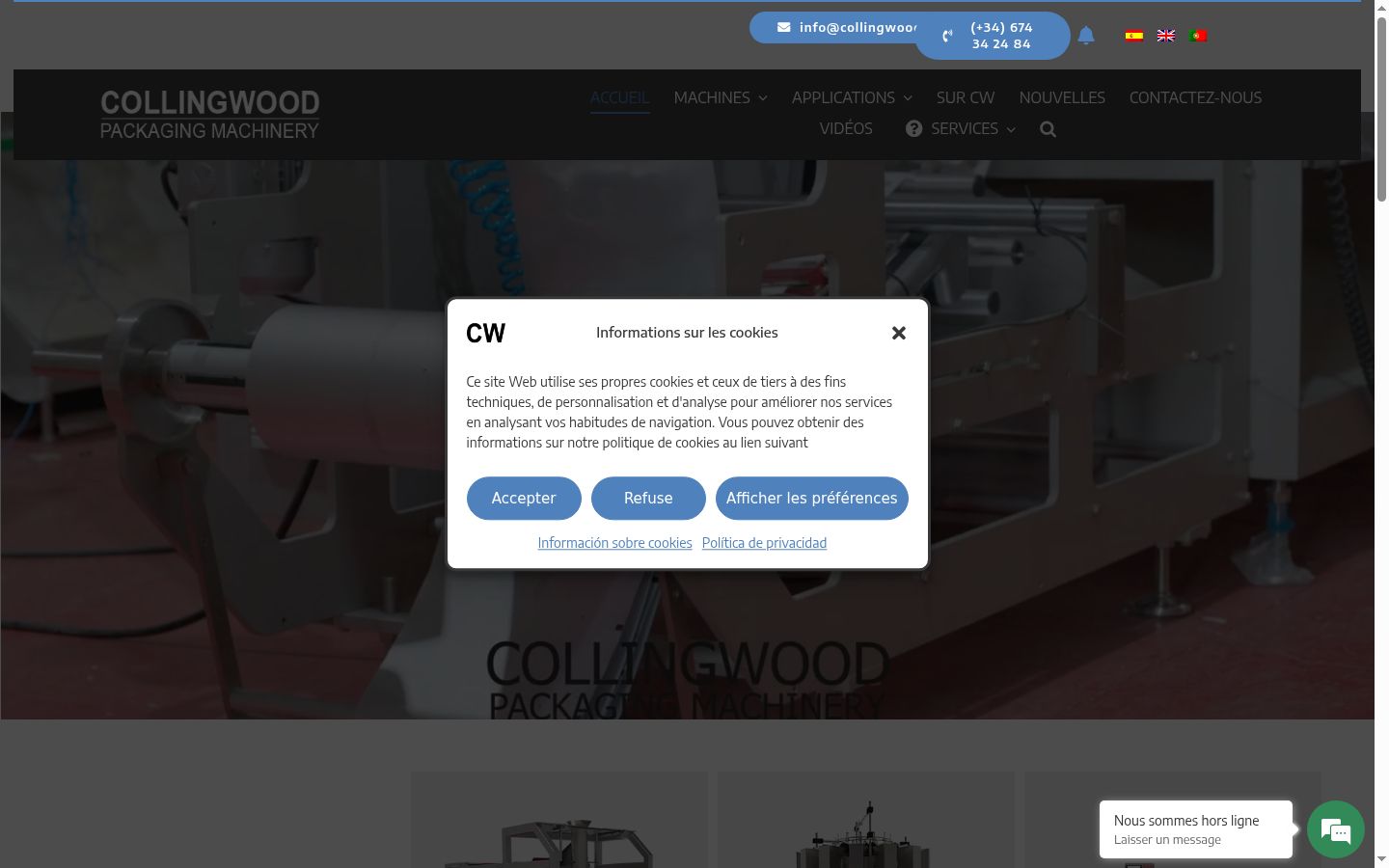The image size is (1389, 868).
Task: Expand the APPLICATIONS dropdown menu
Action: click(852, 97)
